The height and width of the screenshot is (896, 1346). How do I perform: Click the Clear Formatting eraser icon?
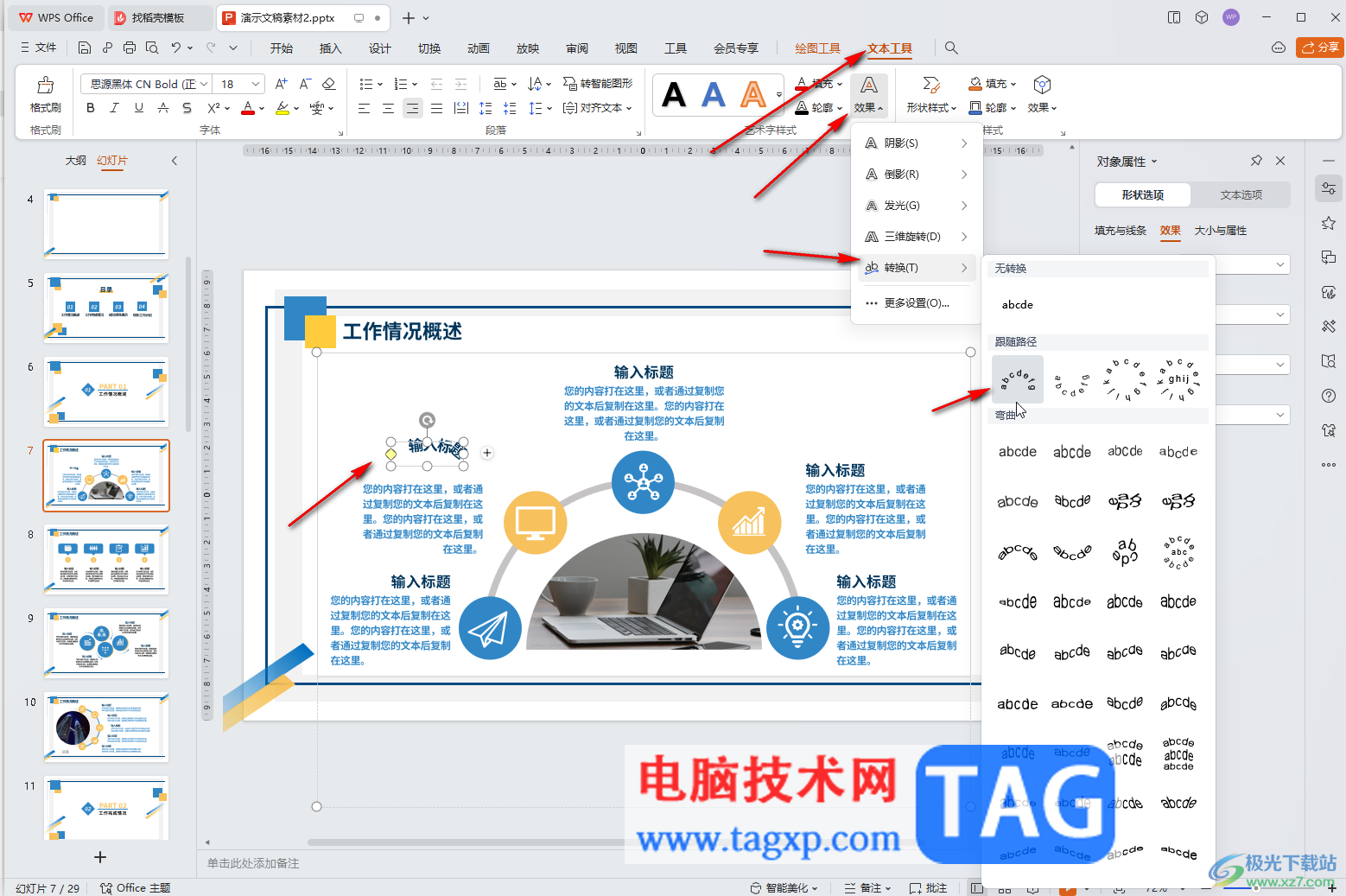[x=329, y=84]
